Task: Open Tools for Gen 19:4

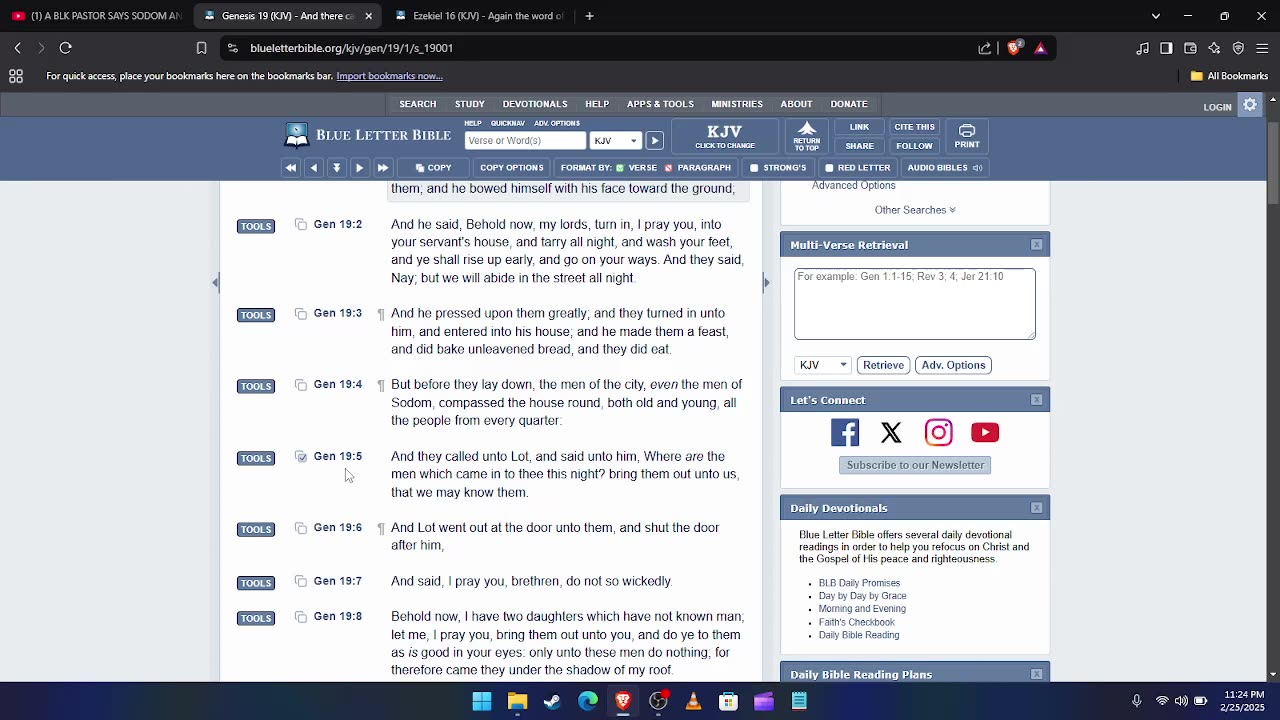Action: click(256, 387)
